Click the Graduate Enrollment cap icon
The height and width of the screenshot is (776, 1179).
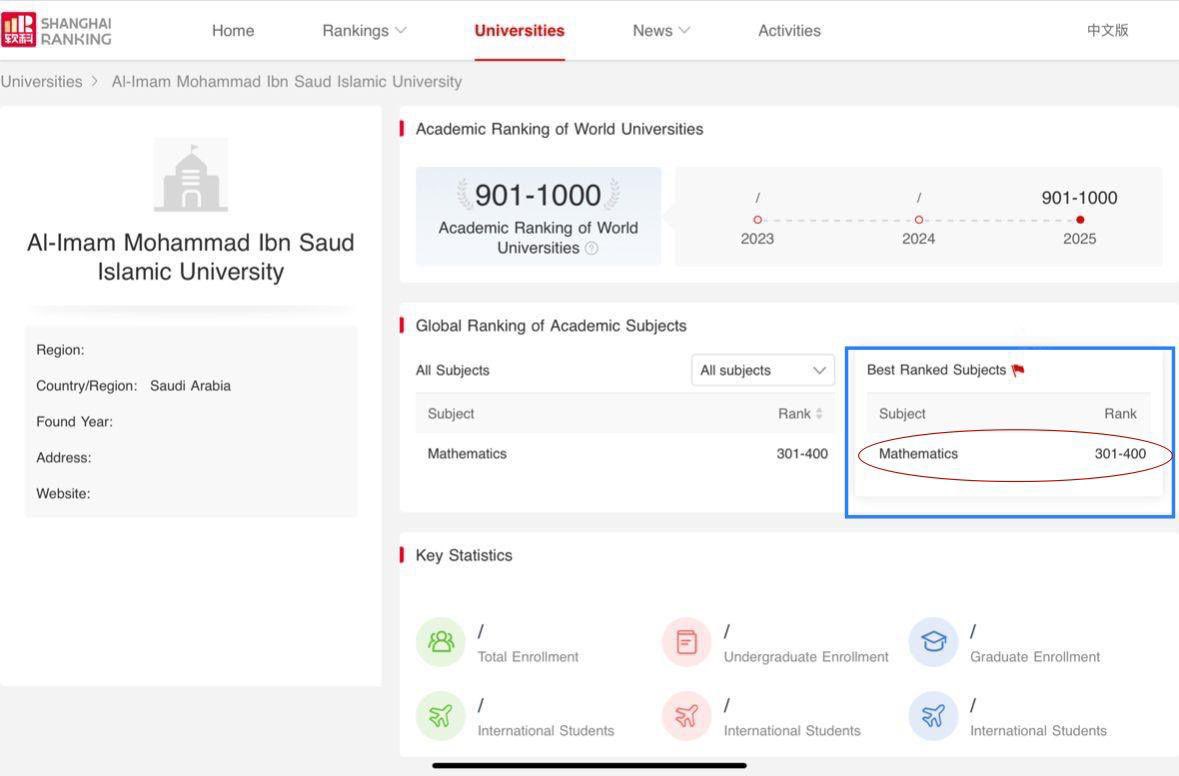coord(932,642)
